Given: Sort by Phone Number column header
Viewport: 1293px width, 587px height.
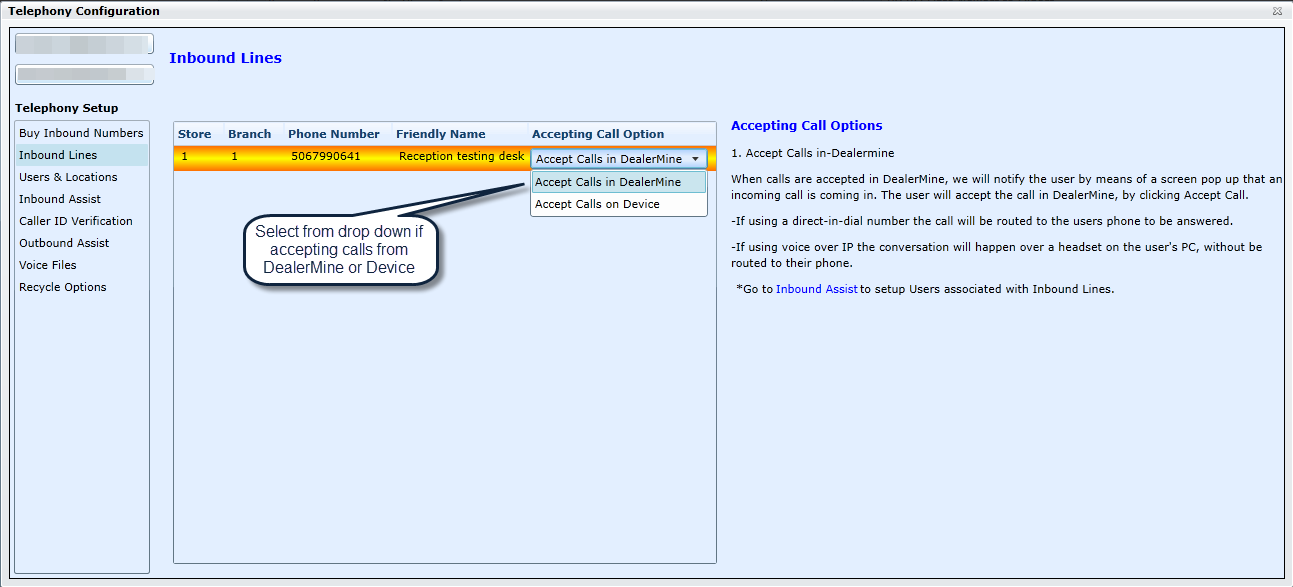Looking at the screenshot, I should point(334,134).
